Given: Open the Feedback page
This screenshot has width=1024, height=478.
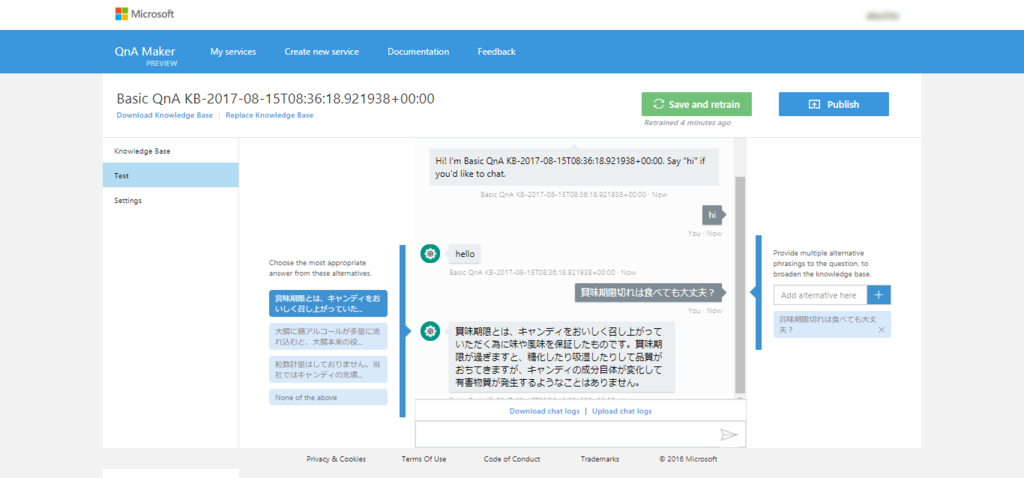Looking at the screenshot, I should click(x=496, y=52).
